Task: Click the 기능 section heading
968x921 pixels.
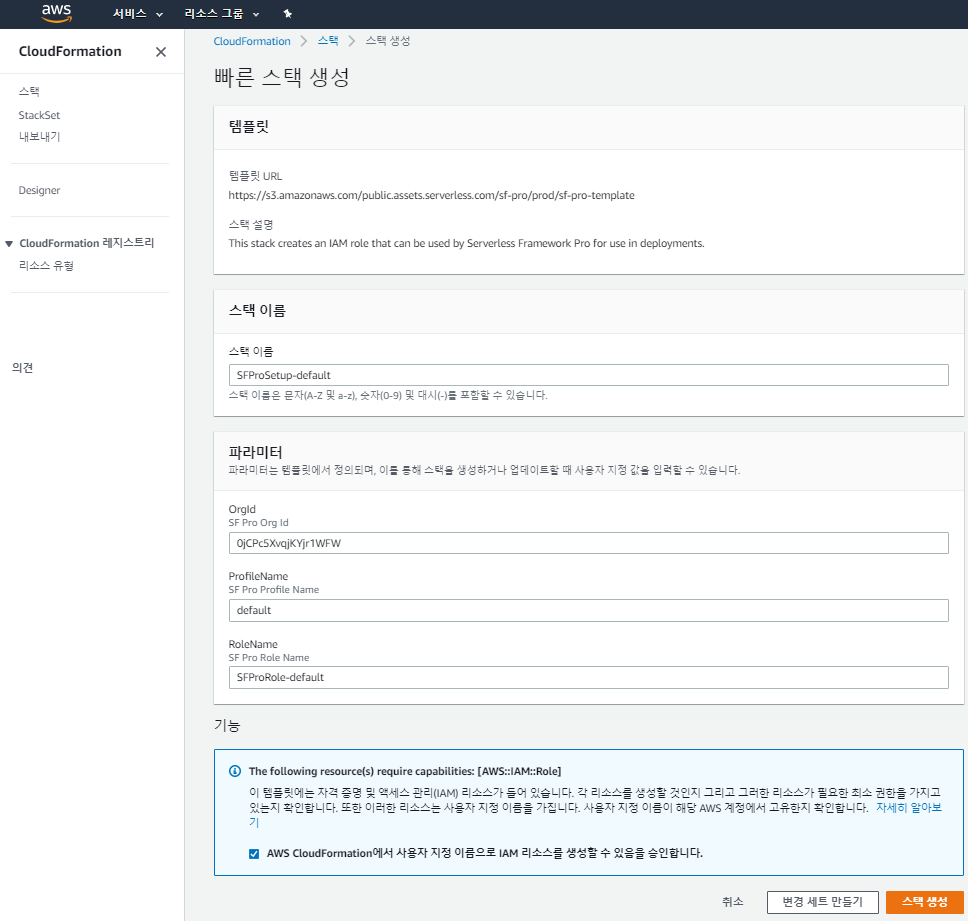Action: (x=227, y=725)
